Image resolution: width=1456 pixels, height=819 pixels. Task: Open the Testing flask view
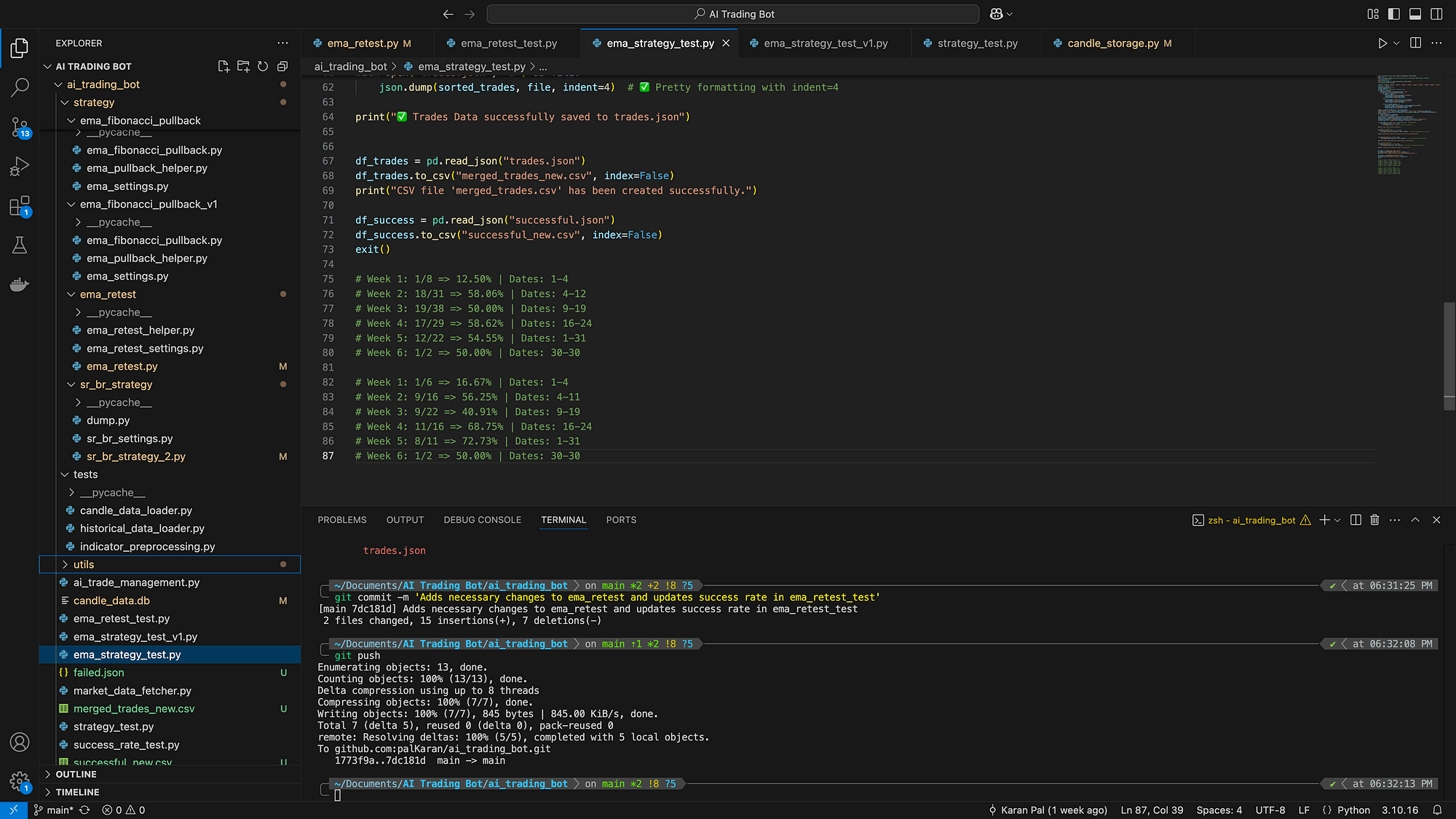20,245
